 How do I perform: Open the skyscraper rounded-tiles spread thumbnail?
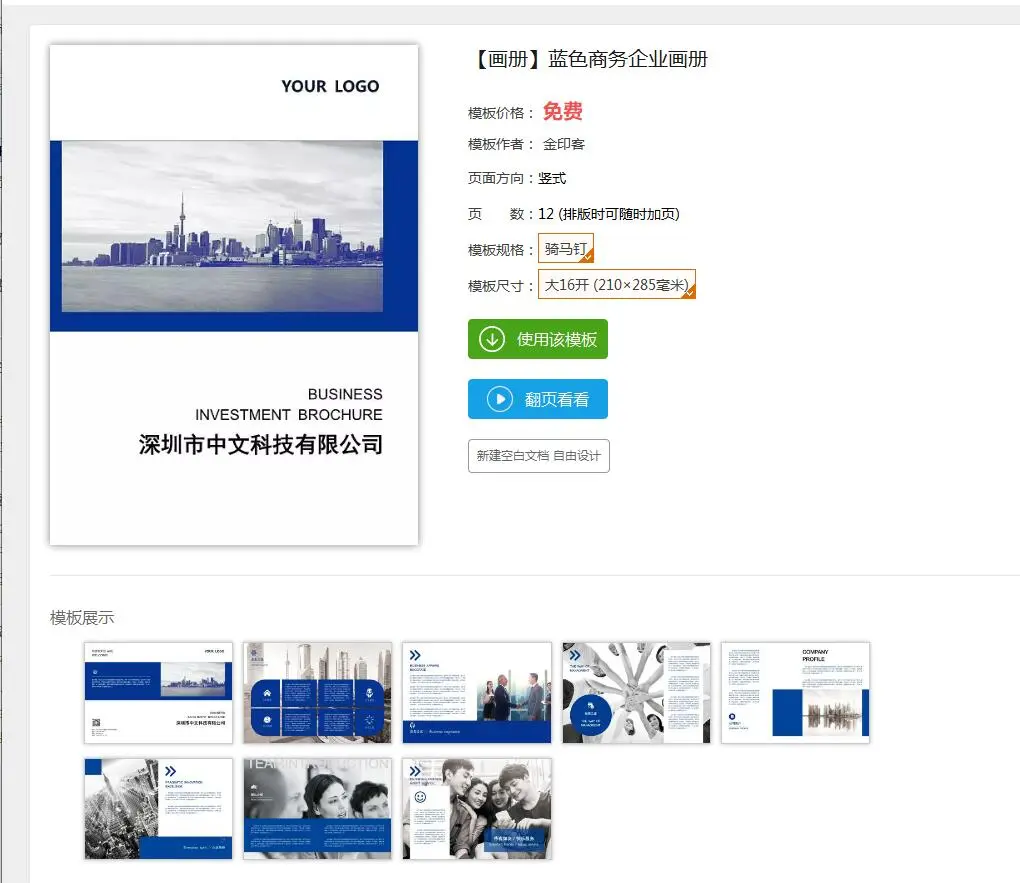tap(317, 692)
